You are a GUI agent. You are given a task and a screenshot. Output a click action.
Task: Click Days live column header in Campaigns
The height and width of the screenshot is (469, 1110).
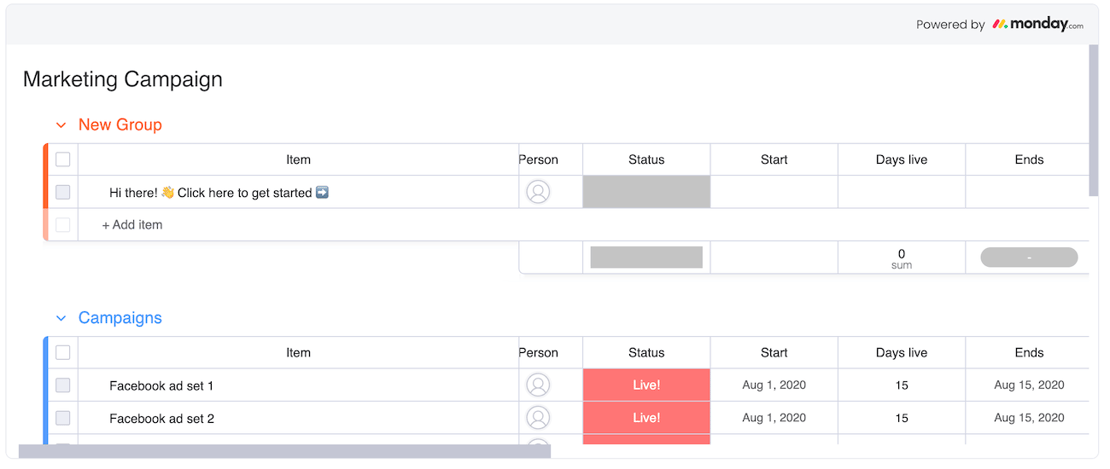pos(901,353)
